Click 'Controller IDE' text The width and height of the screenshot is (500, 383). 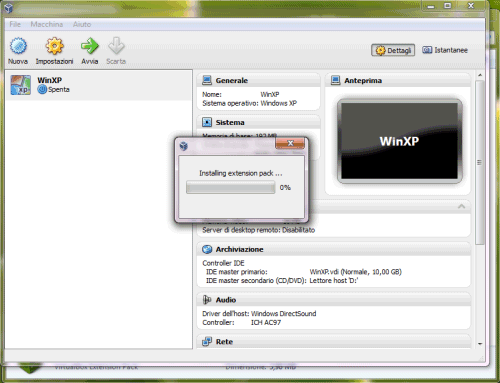point(223,263)
